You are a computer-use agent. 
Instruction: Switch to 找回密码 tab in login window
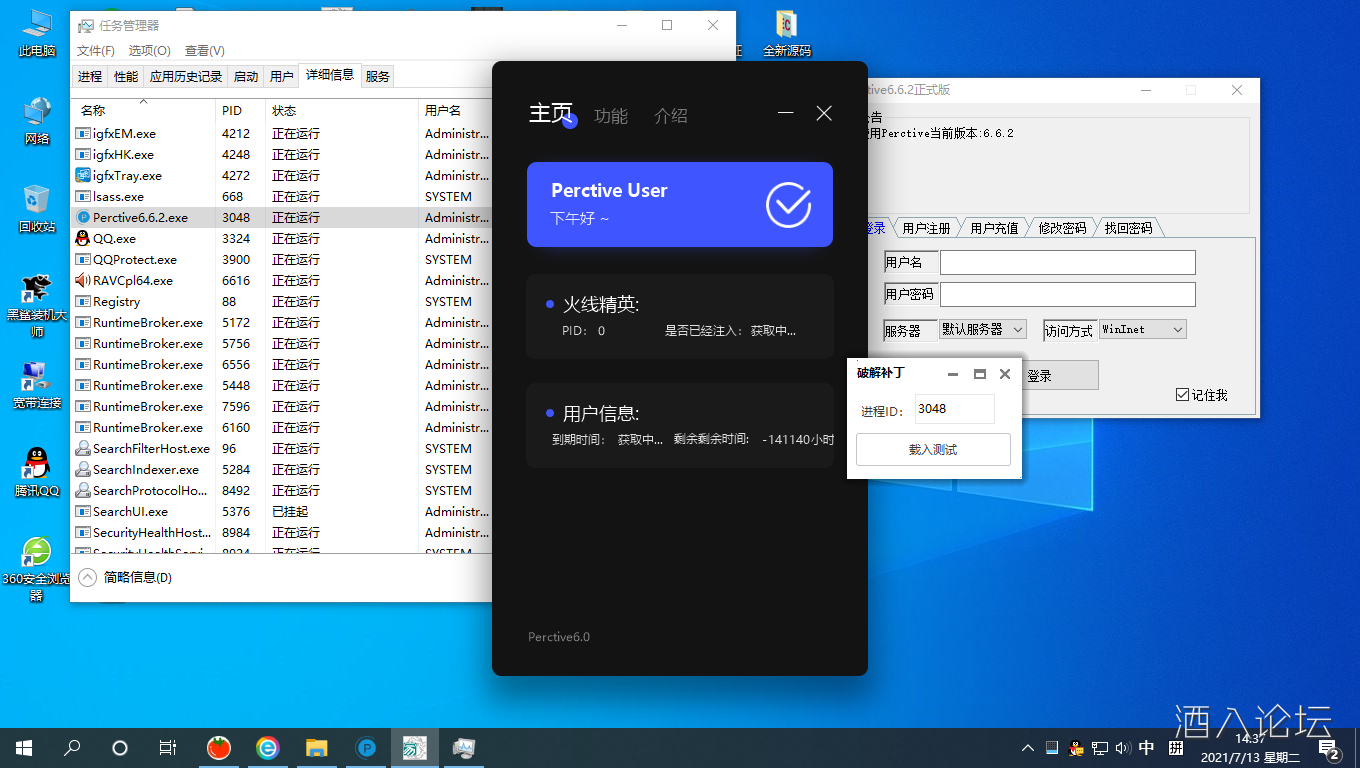[1129, 228]
